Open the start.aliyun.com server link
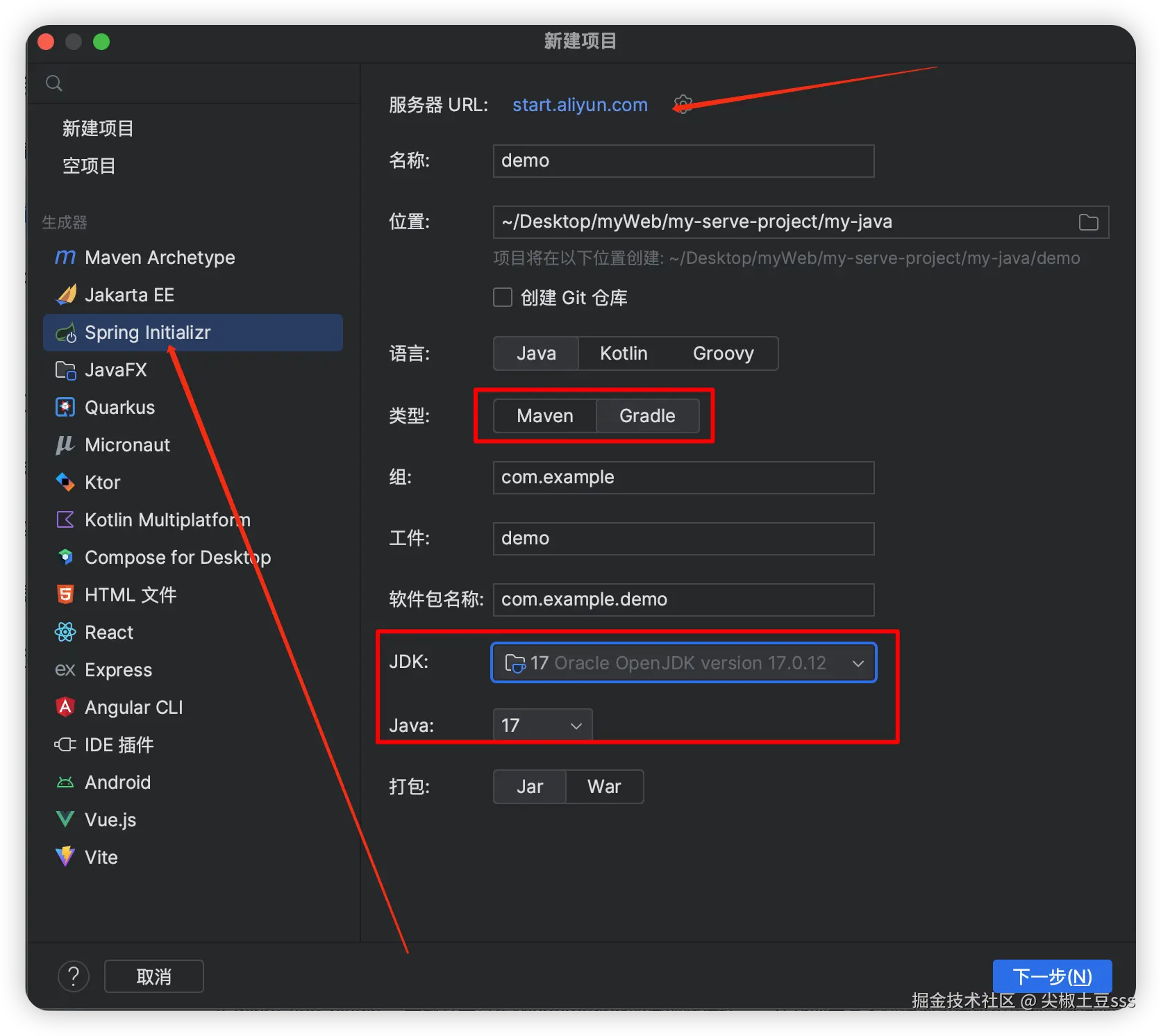The image size is (1161, 1036). (580, 105)
